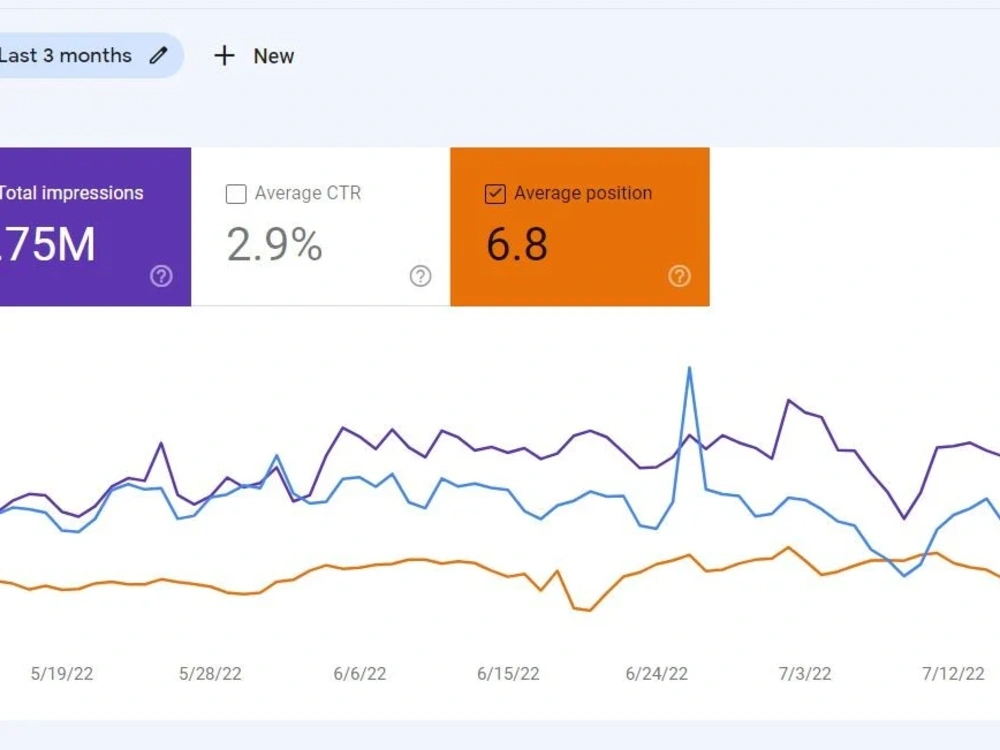Select the 5/19/22 date label on axis
The height and width of the screenshot is (750, 1000).
tap(62, 673)
